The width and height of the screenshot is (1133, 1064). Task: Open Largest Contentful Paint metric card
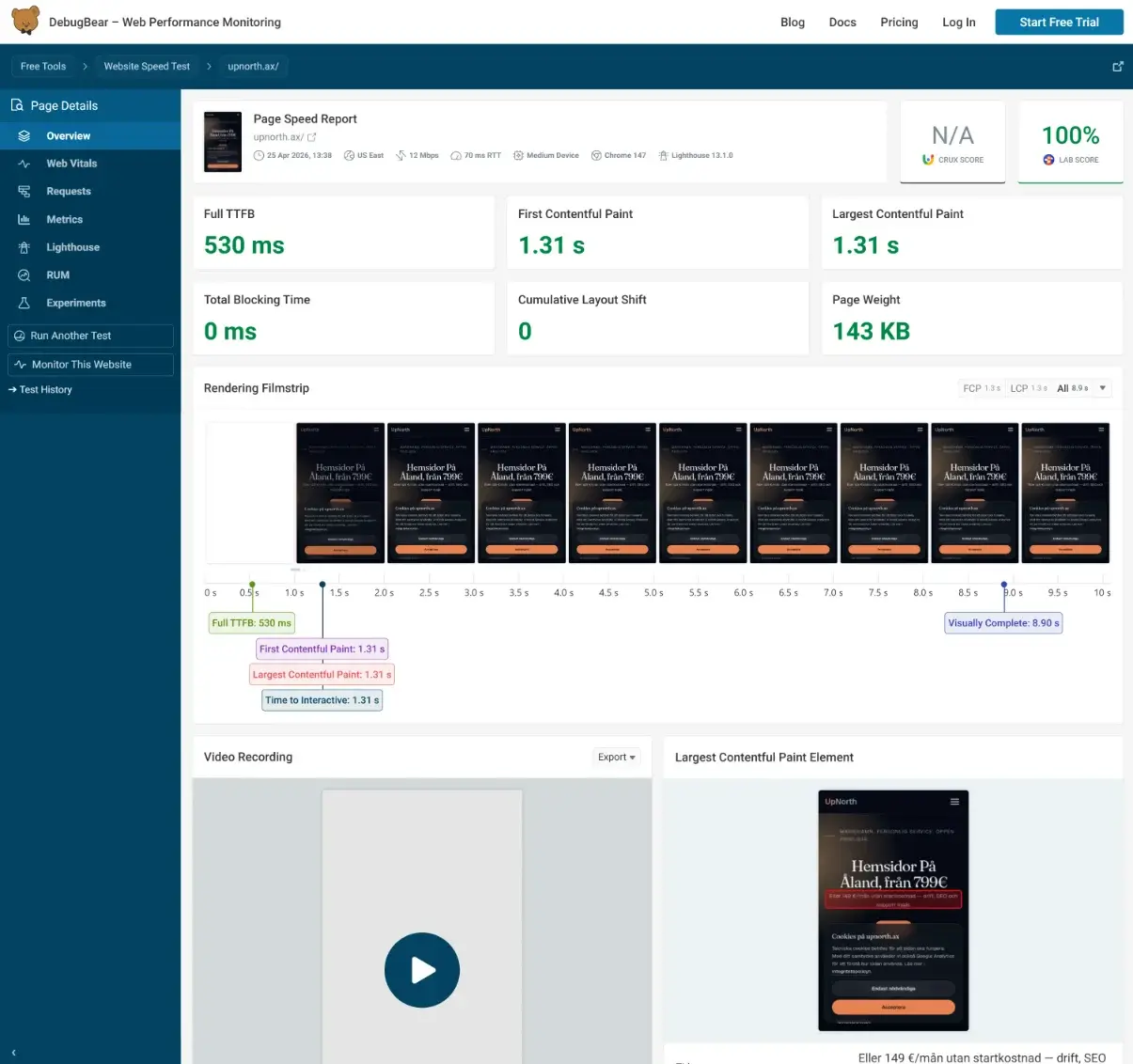pyautogui.click(x=972, y=233)
